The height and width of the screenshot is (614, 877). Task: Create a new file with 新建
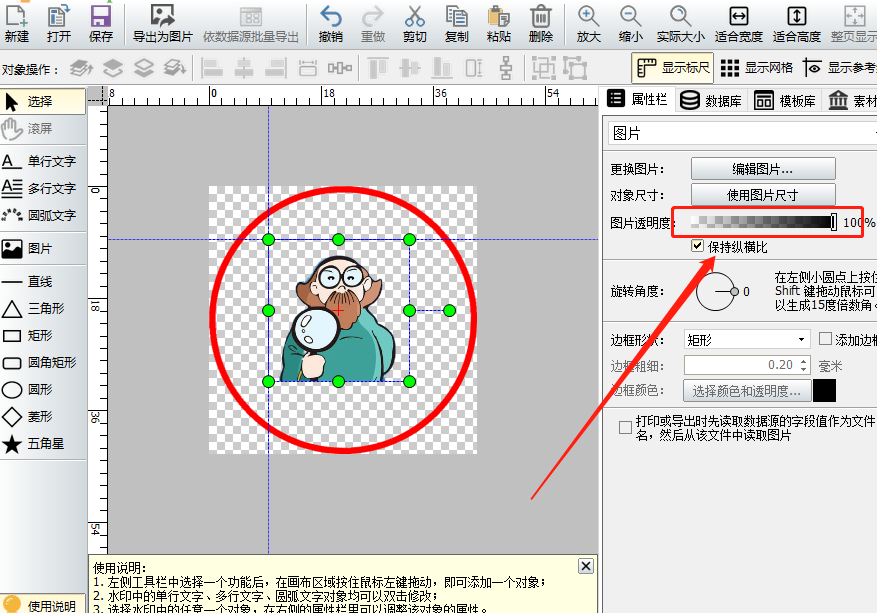tap(17, 23)
